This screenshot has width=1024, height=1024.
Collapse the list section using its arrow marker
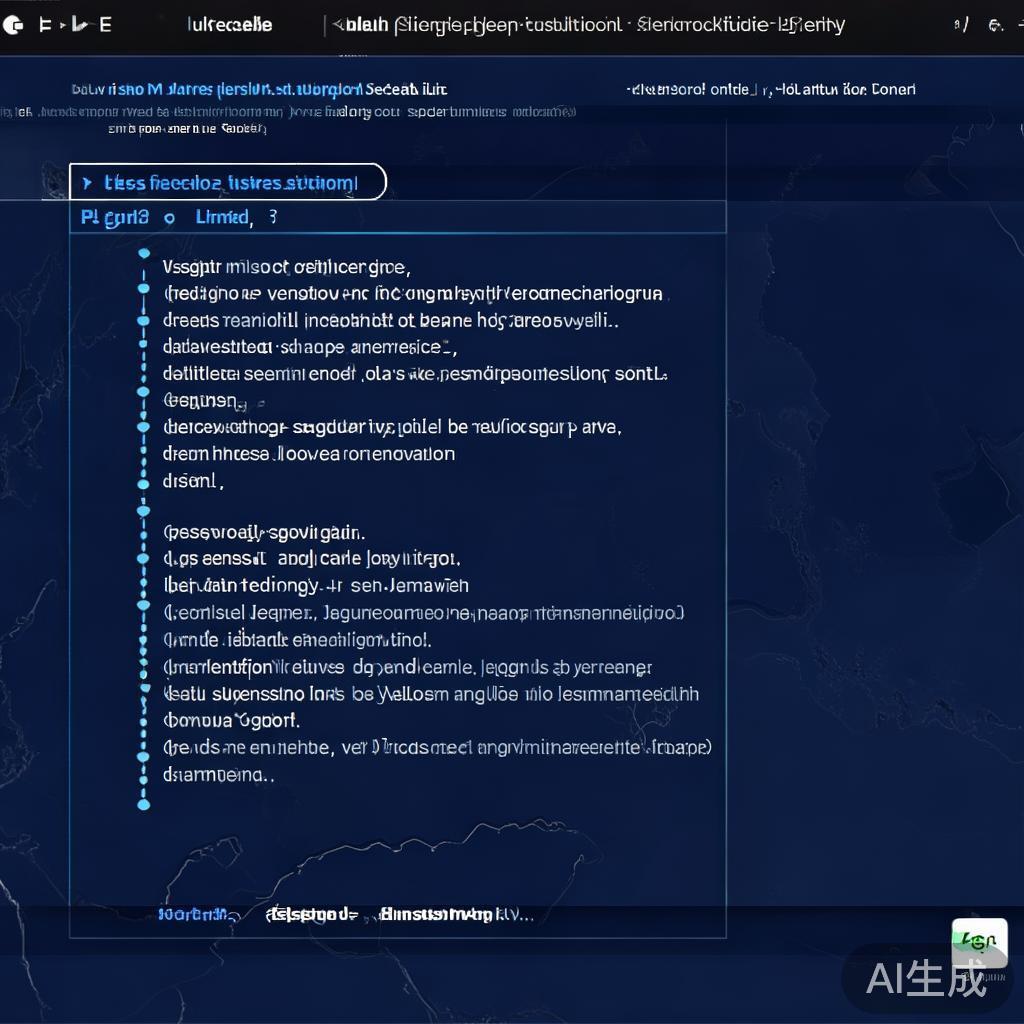(90, 183)
